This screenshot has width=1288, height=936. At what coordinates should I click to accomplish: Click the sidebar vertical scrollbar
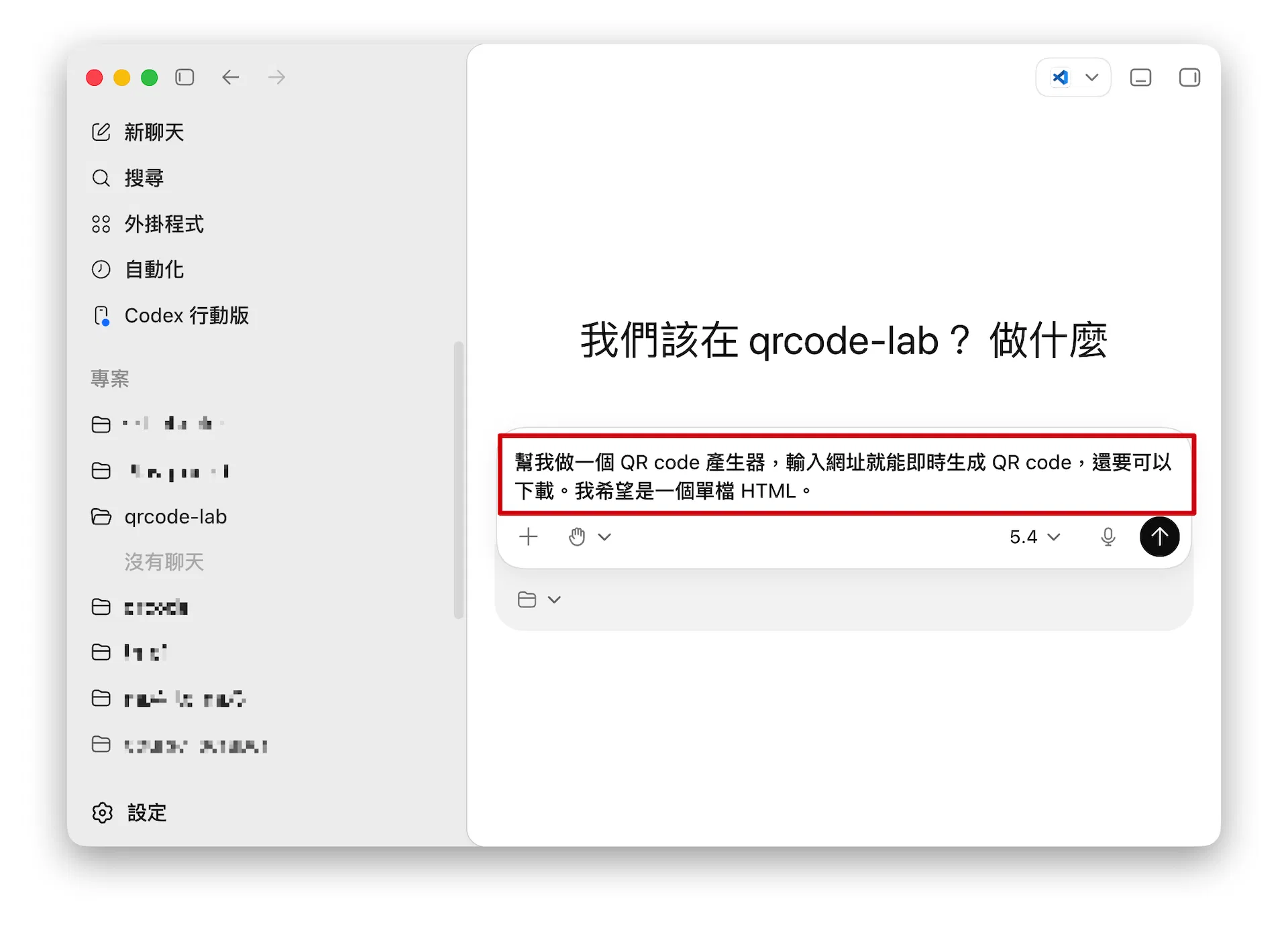pos(459,480)
